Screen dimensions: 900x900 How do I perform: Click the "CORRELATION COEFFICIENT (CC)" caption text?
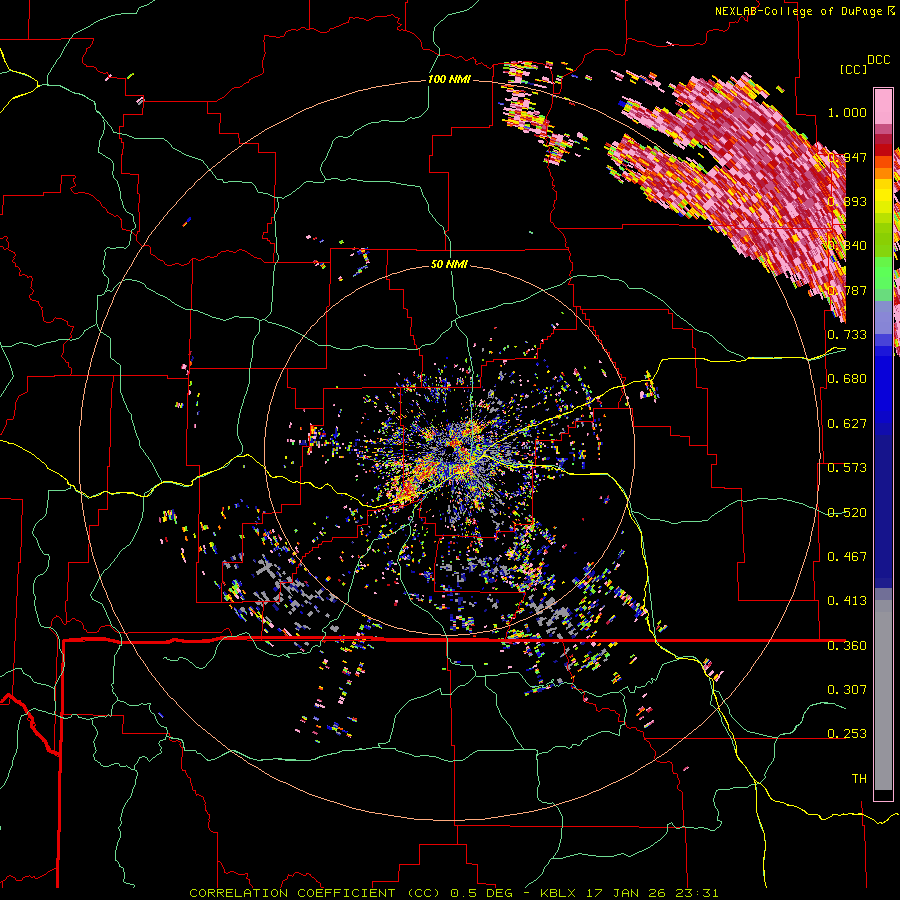coord(315,893)
